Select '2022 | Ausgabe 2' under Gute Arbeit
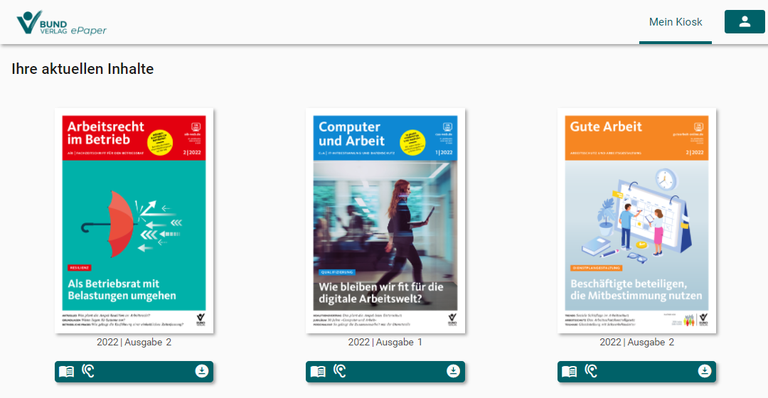This screenshot has width=768, height=398. pos(637,342)
